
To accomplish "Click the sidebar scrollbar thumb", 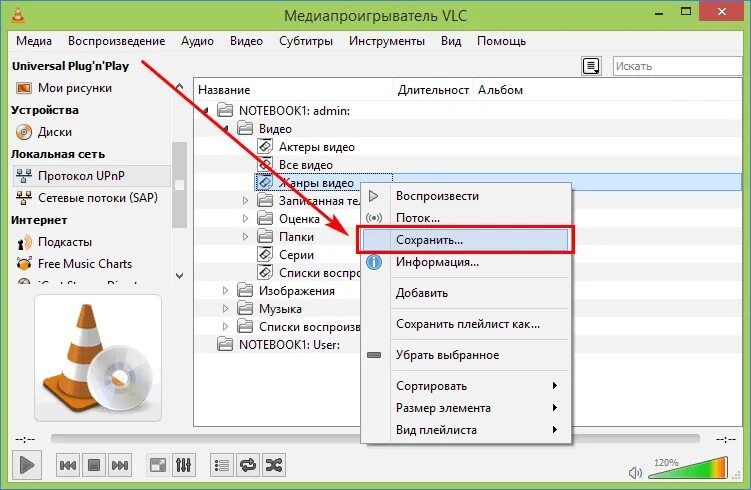I will (x=180, y=184).
